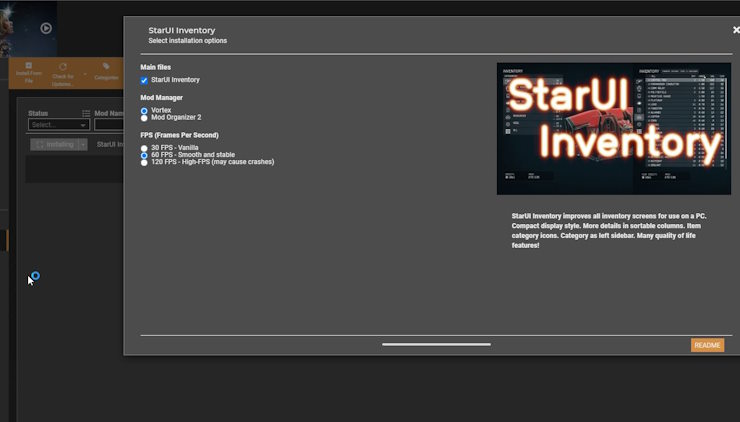Open the Categories toolbar item
This screenshot has width=740, height=422.
pos(106,72)
